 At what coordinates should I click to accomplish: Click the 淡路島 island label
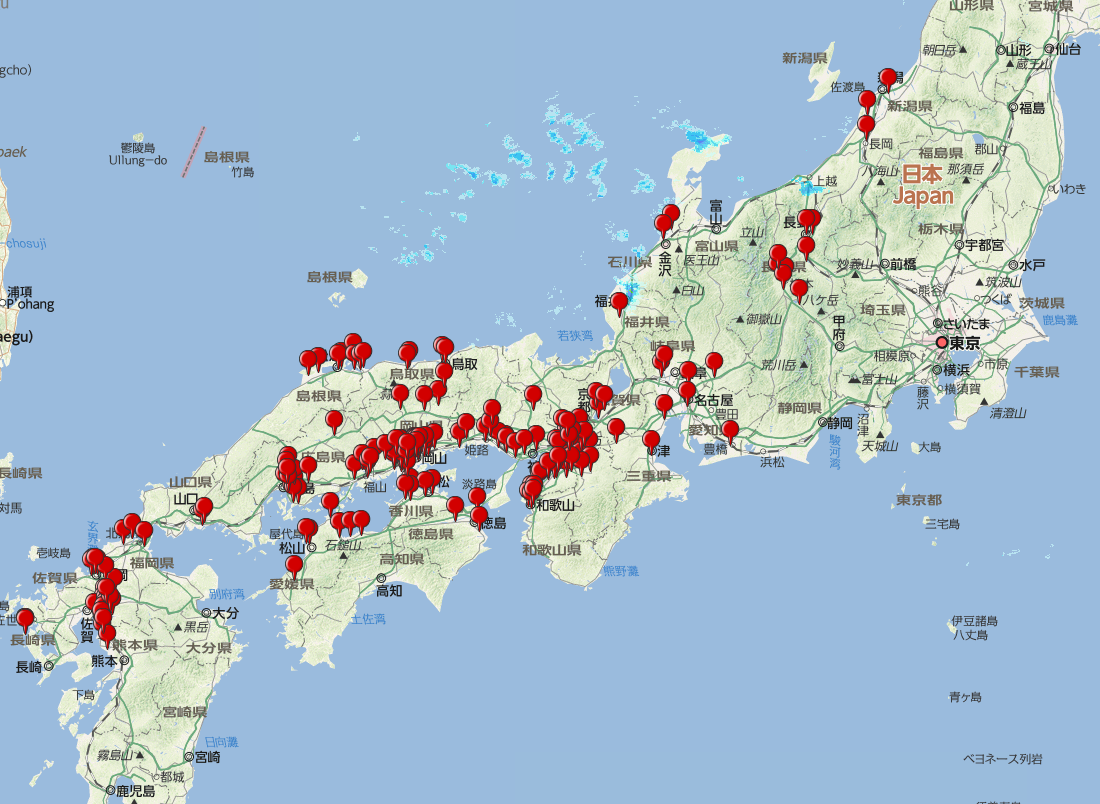[x=480, y=484]
